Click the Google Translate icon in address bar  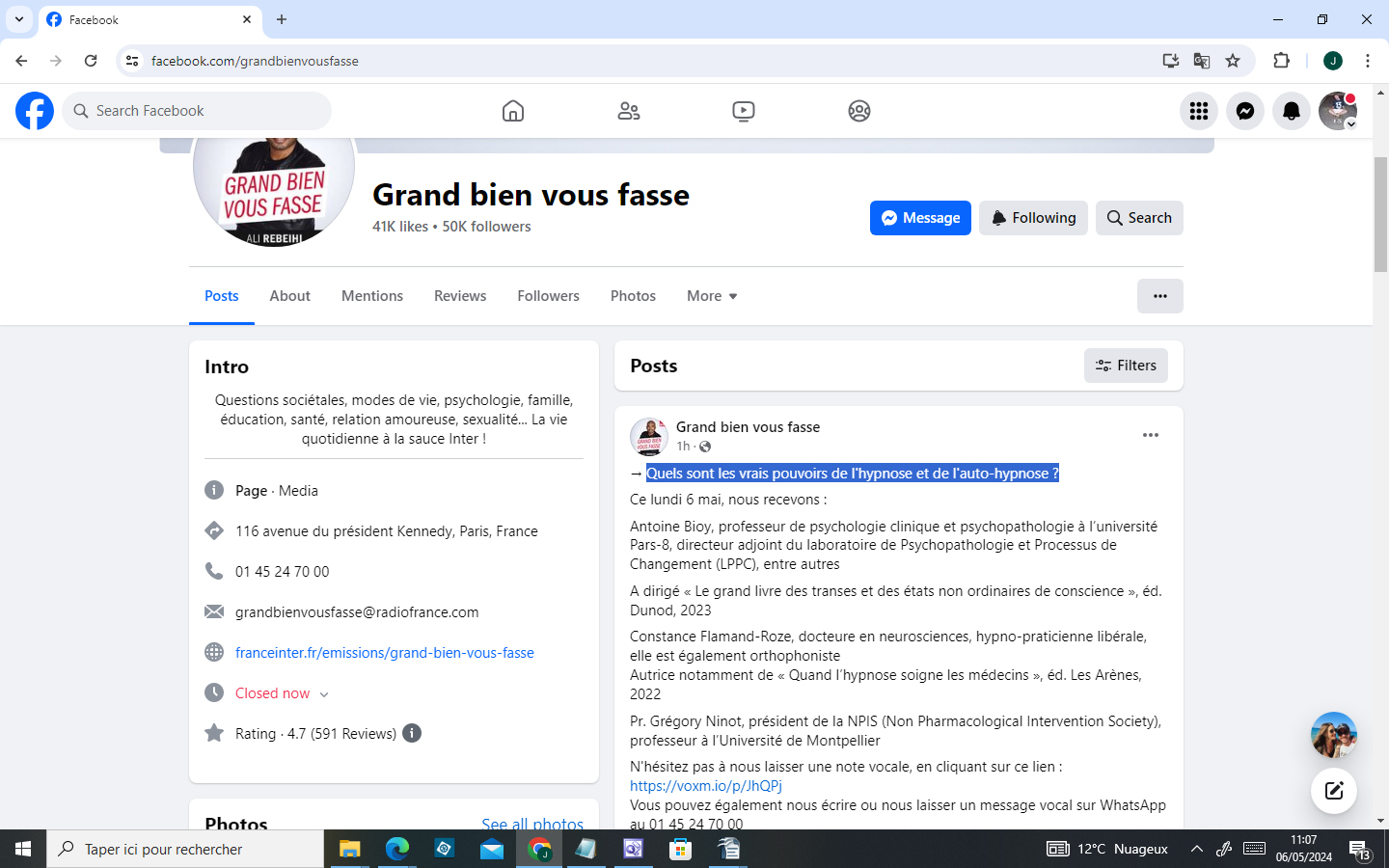1202,61
